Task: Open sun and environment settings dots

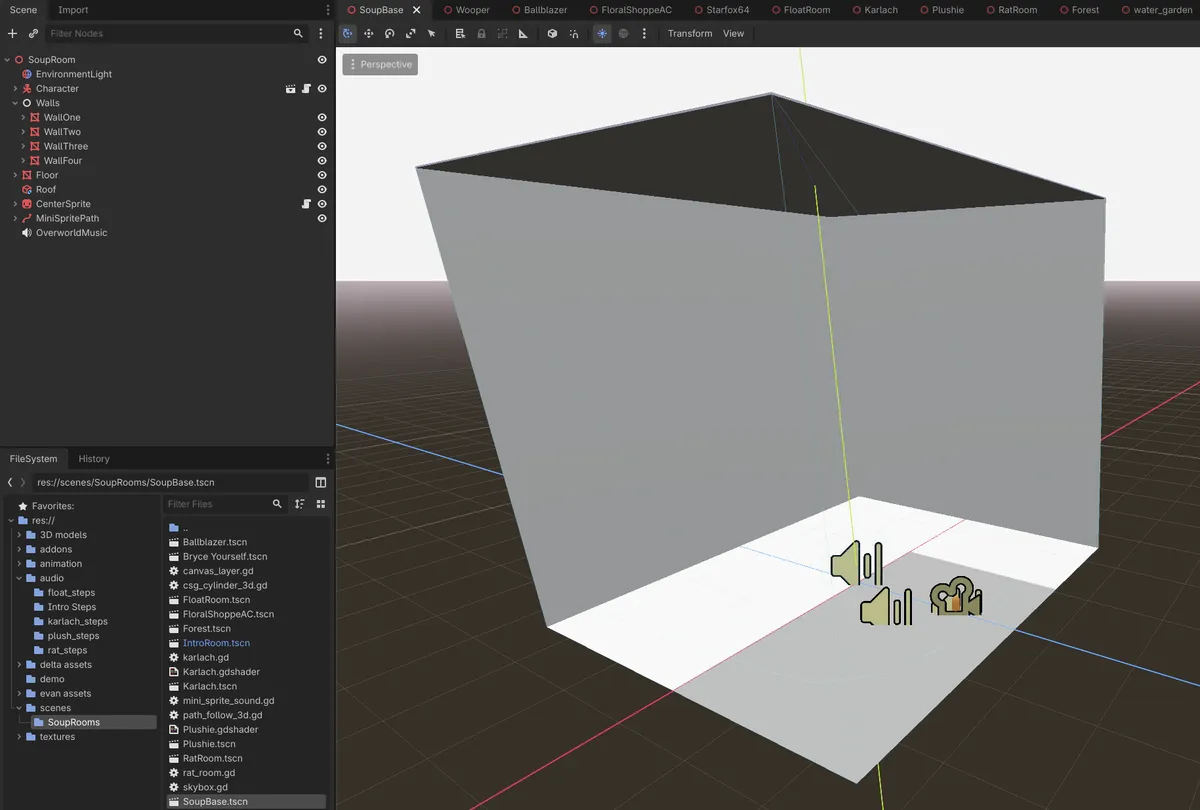Action: [644, 33]
